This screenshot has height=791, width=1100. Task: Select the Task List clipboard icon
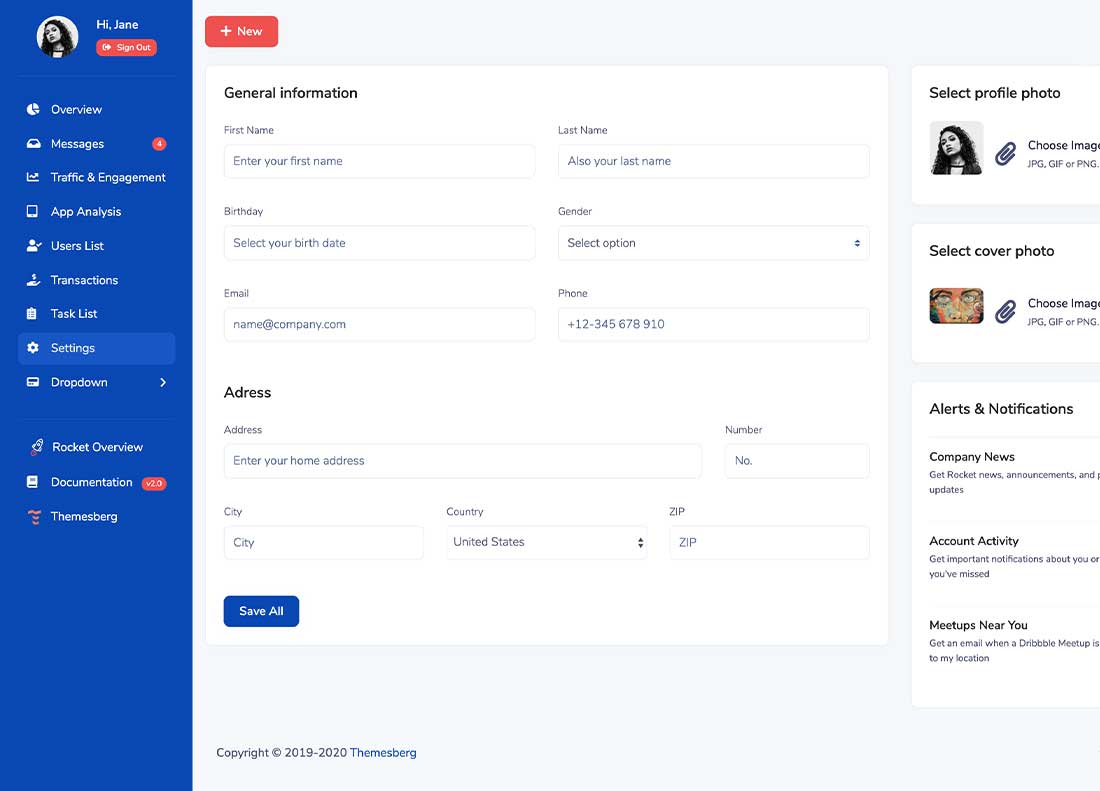coord(33,313)
